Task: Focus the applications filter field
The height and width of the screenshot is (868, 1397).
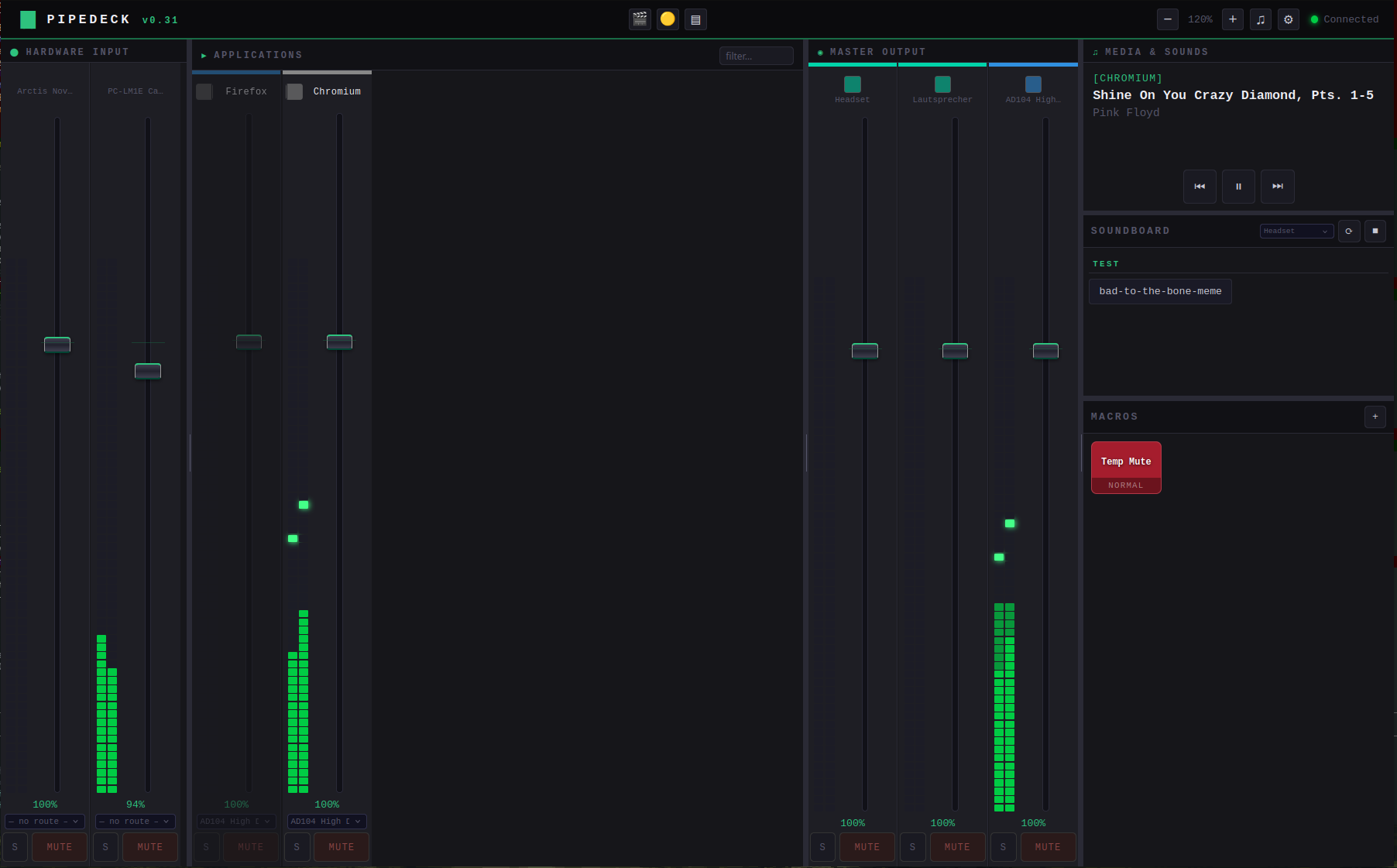Action: (756, 56)
